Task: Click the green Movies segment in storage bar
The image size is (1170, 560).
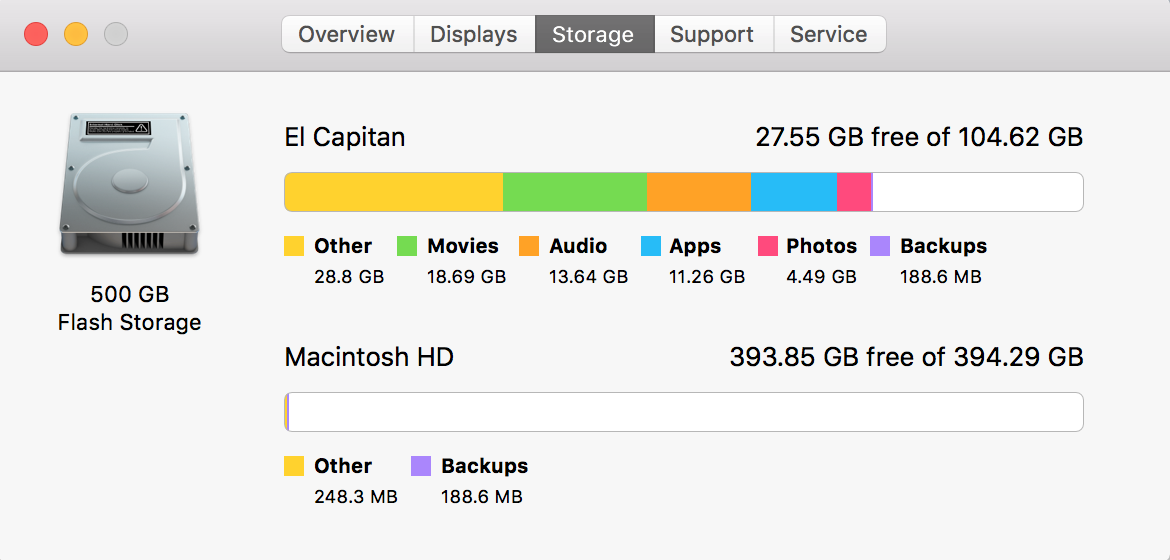Action: click(575, 192)
